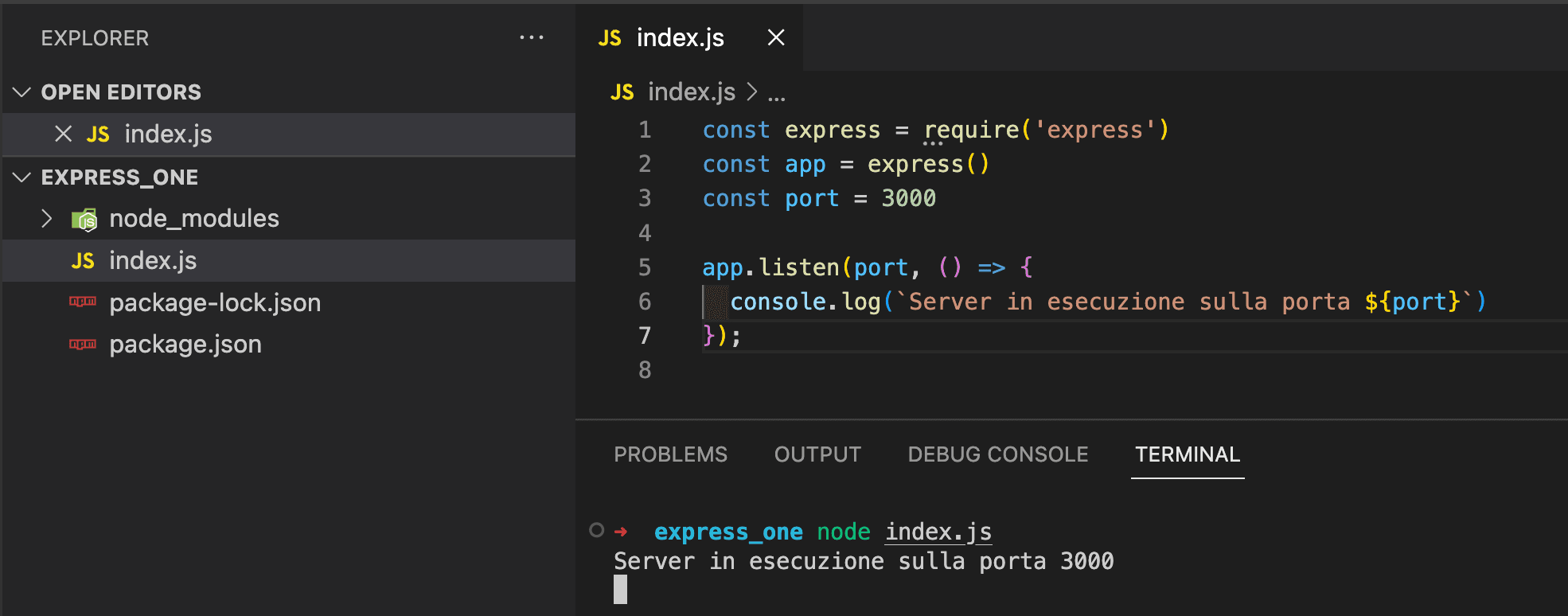This screenshot has height=616, width=1568.
Task: Click the terminal cursor block
Action: (x=621, y=590)
